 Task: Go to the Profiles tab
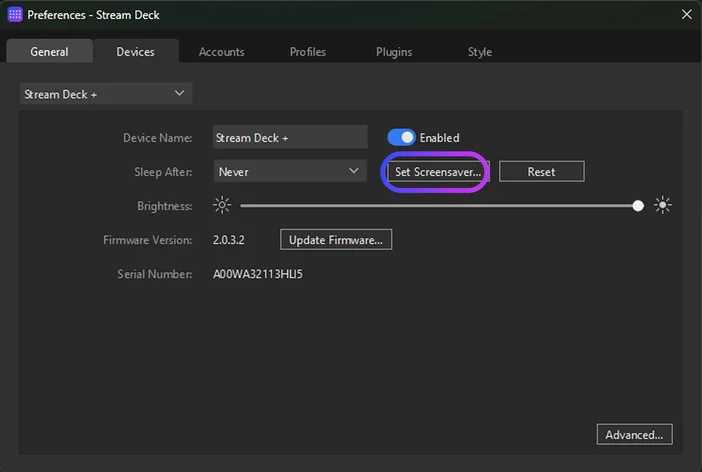pos(308,52)
